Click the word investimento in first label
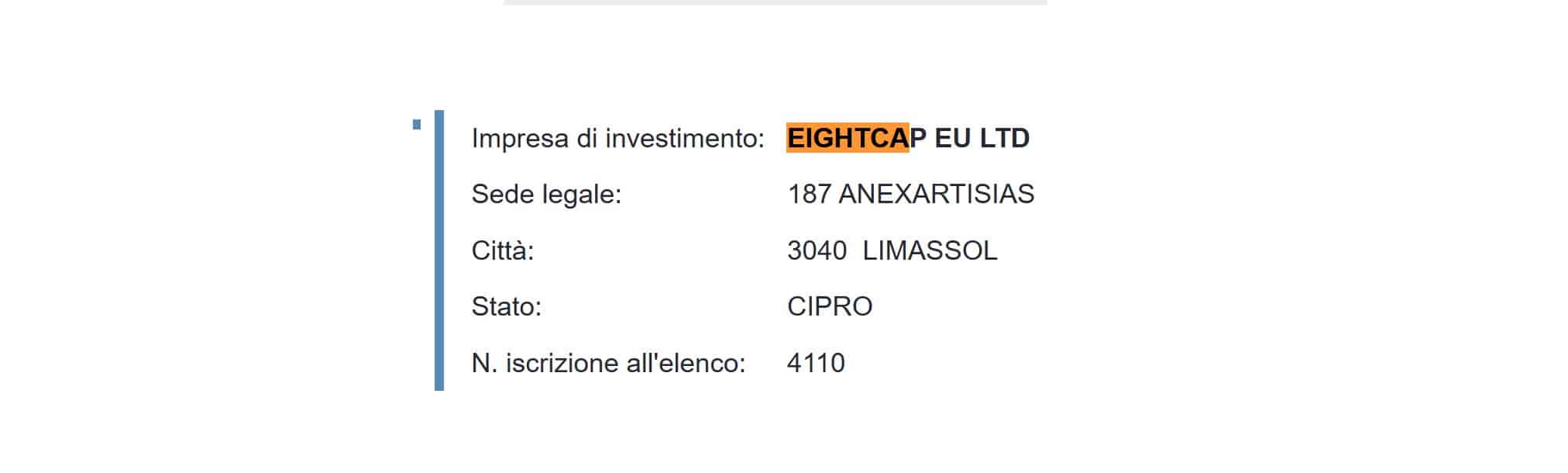Viewport: 1568px width, 473px height. (x=685, y=139)
